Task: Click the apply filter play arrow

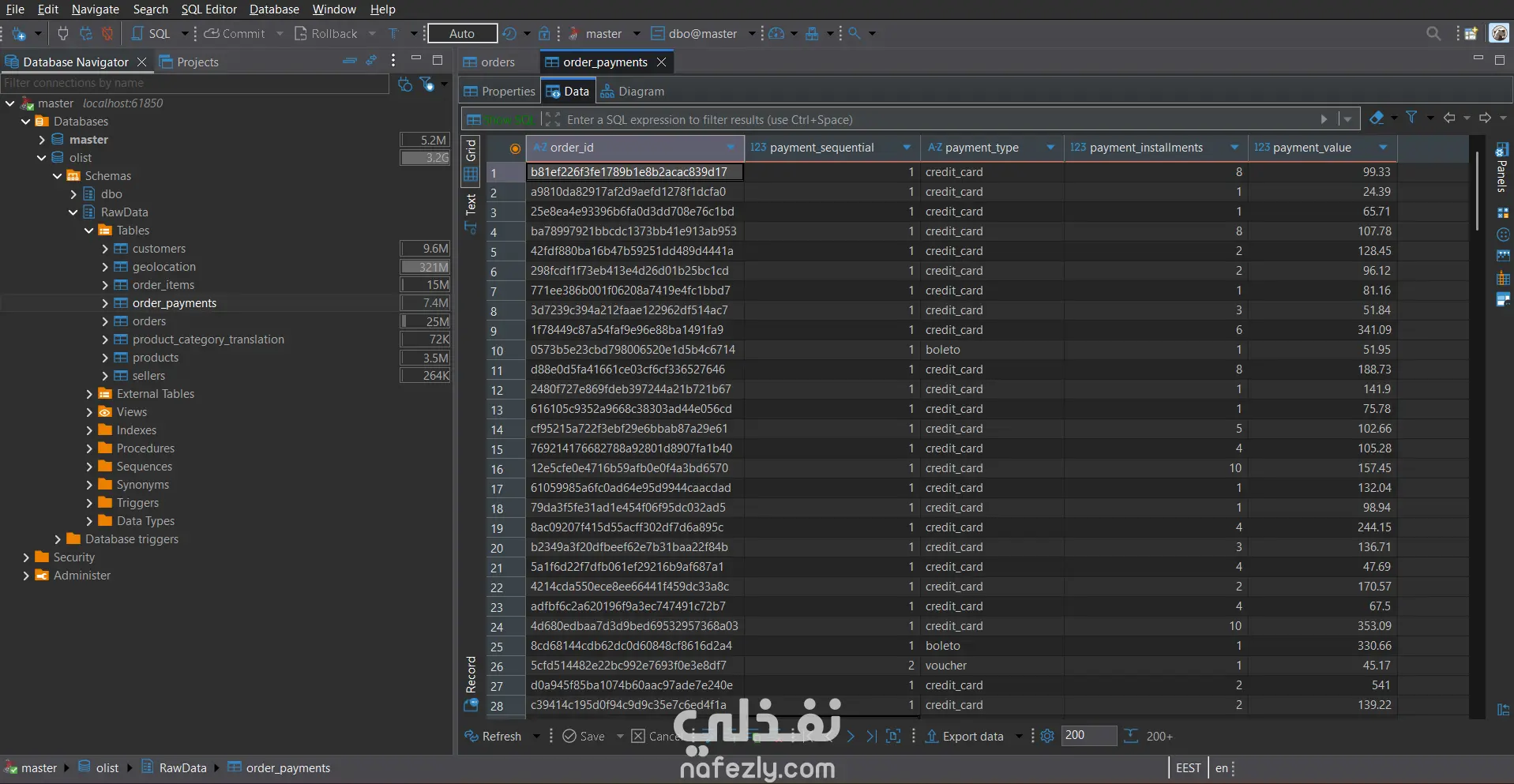Action: pyautogui.click(x=1324, y=119)
